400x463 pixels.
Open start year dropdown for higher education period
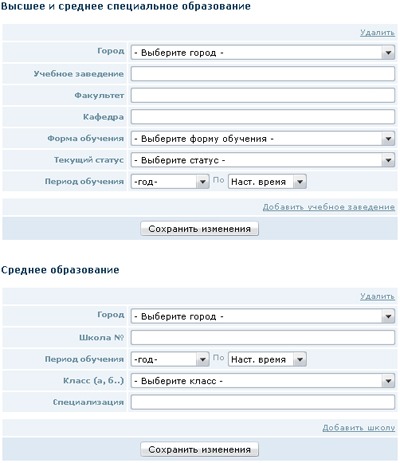170,182
